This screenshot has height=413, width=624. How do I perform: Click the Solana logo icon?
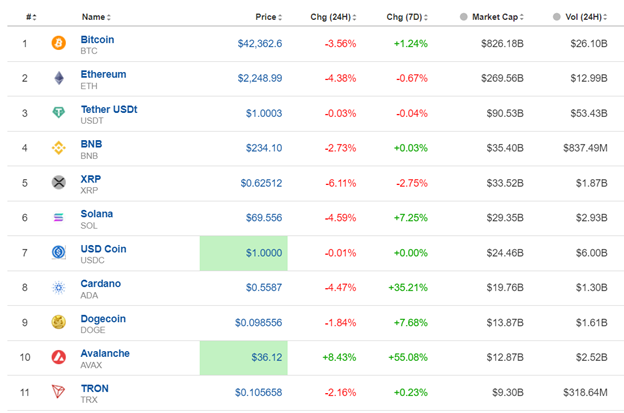pos(58,217)
